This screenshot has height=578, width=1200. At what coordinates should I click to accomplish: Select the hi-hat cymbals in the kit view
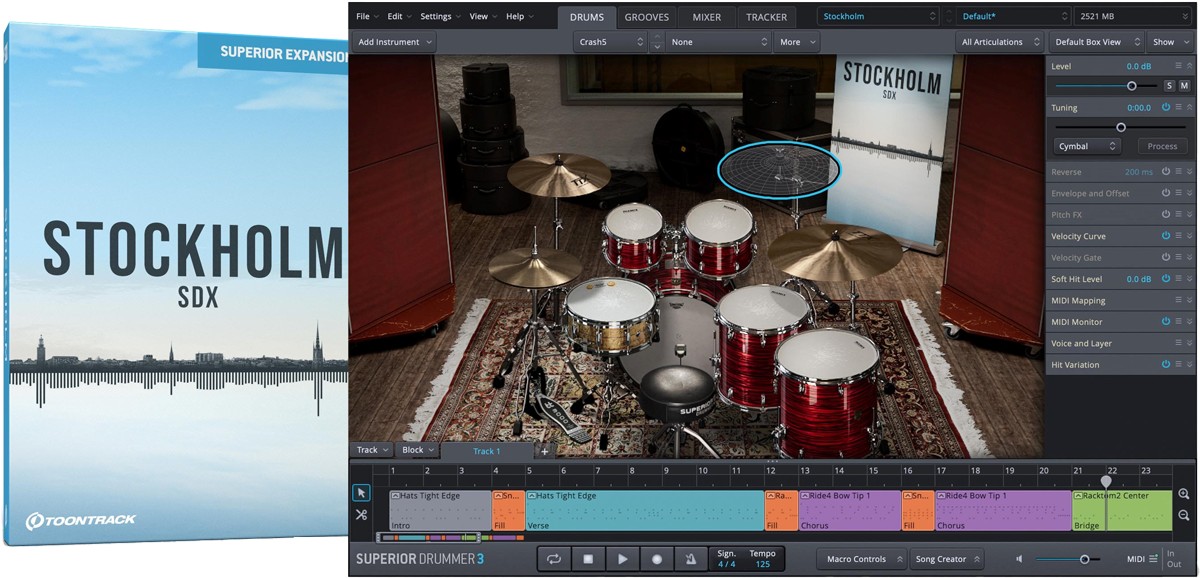(535, 266)
